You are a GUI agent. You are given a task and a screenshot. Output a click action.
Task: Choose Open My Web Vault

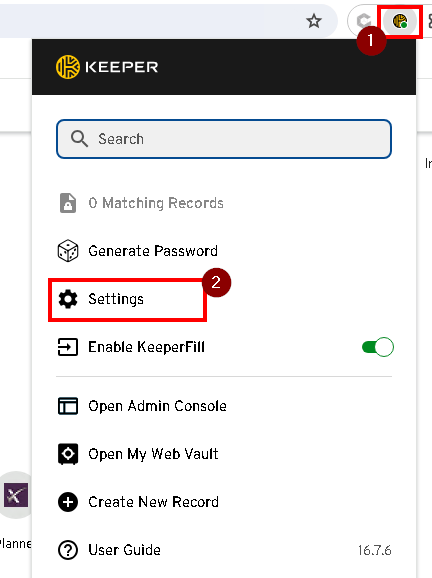(x=153, y=454)
